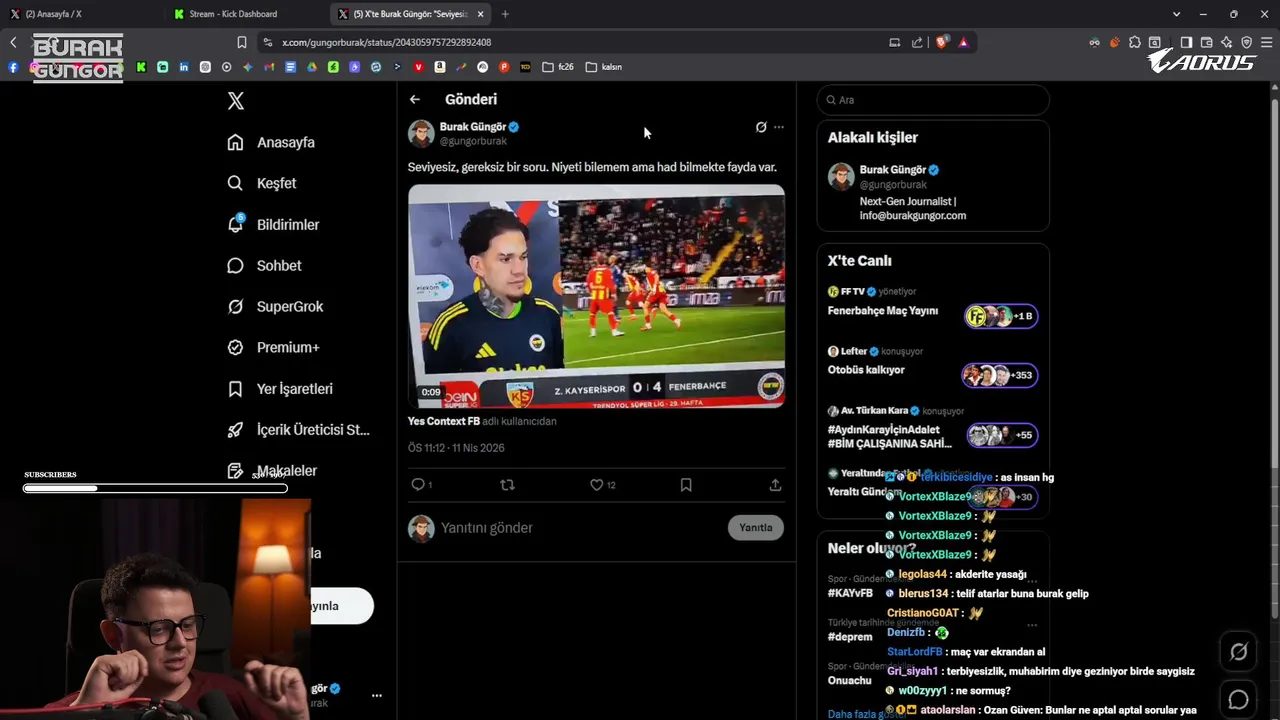Open Keşfet search page in sidebar
The width and height of the screenshot is (1280, 720).
coord(262,183)
